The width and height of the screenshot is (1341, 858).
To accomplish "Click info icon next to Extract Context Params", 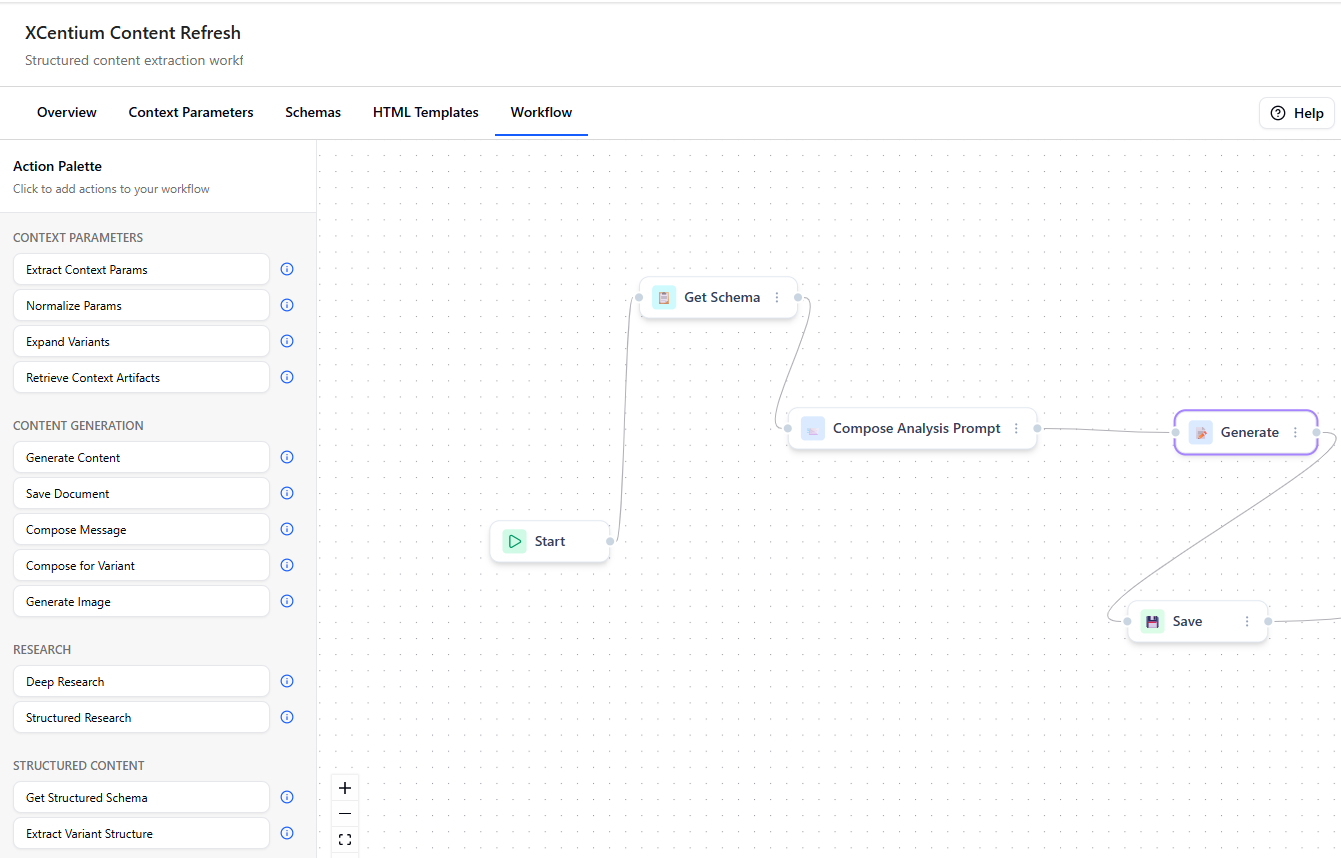I will [x=287, y=269].
